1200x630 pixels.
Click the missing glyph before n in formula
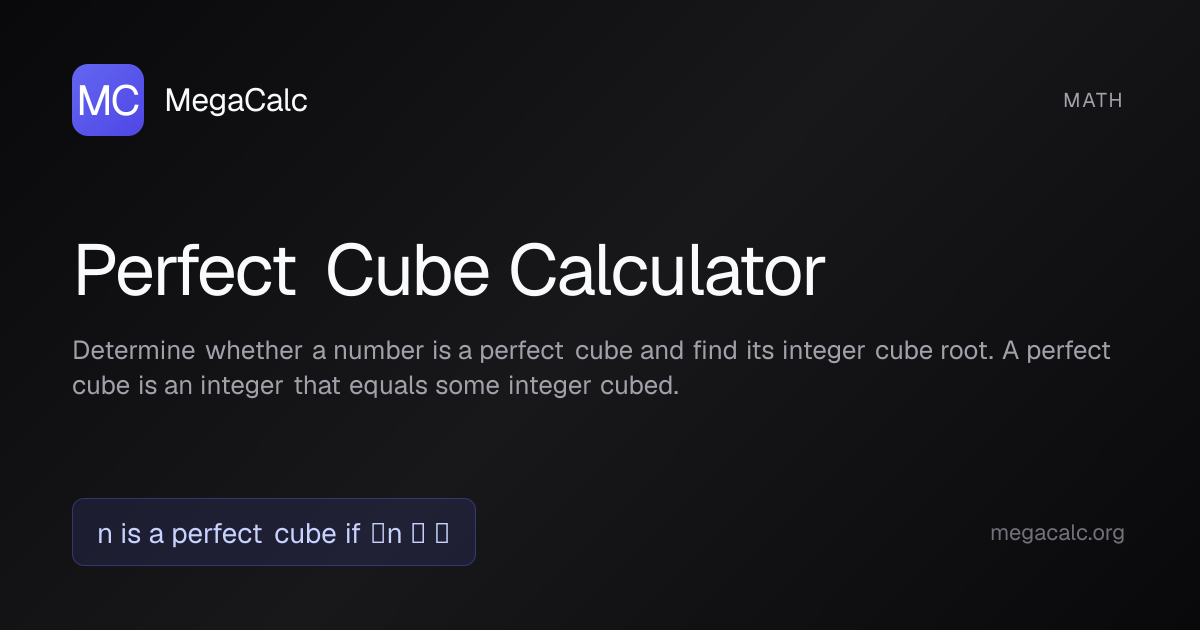pos(377,533)
